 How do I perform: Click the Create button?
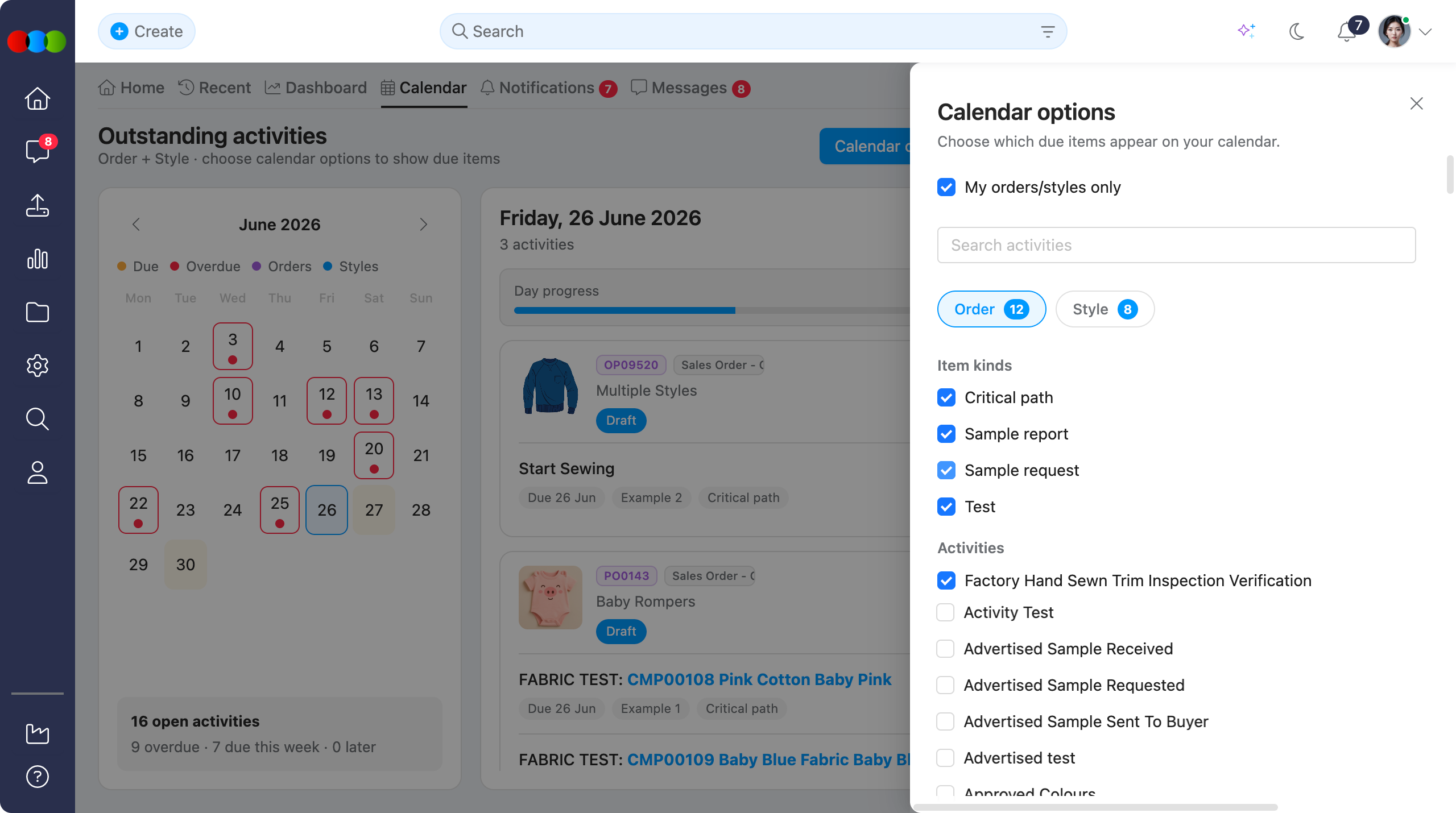pyautogui.click(x=147, y=31)
